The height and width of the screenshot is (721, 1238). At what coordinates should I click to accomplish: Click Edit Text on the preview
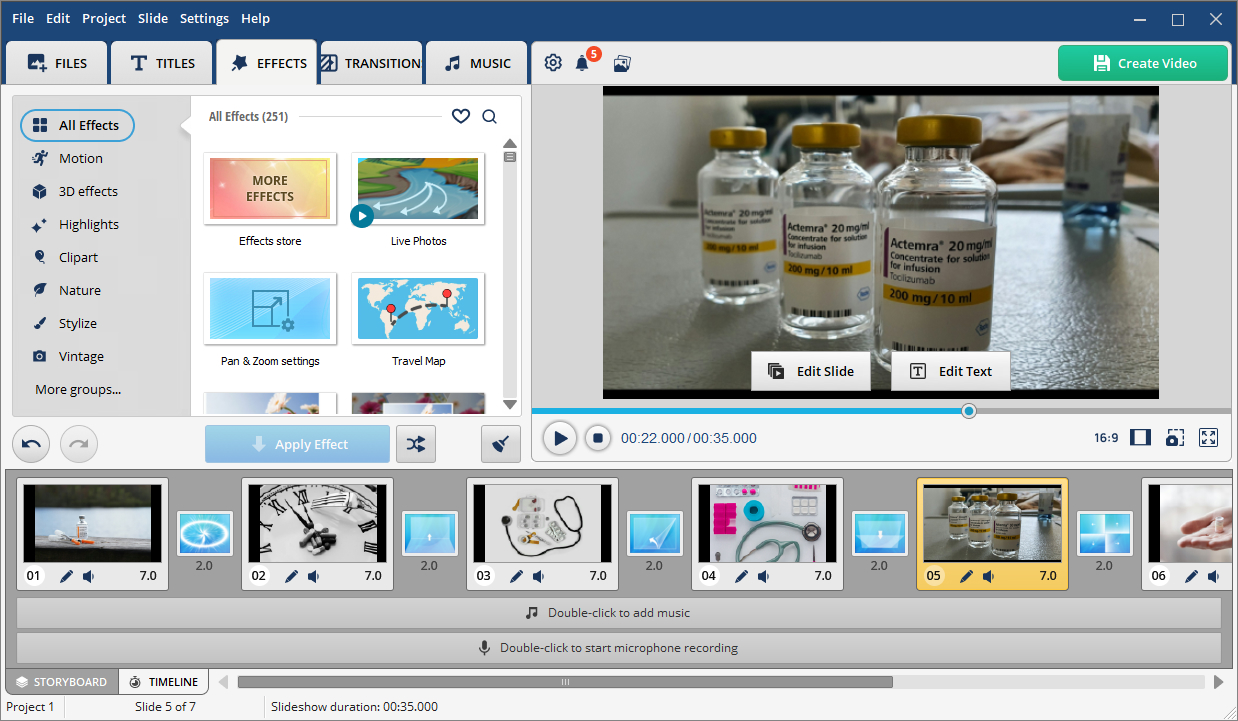(x=951, y=371)
